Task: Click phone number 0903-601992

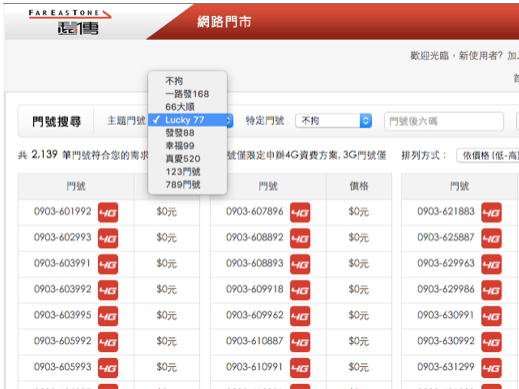Action: (62, 211)
